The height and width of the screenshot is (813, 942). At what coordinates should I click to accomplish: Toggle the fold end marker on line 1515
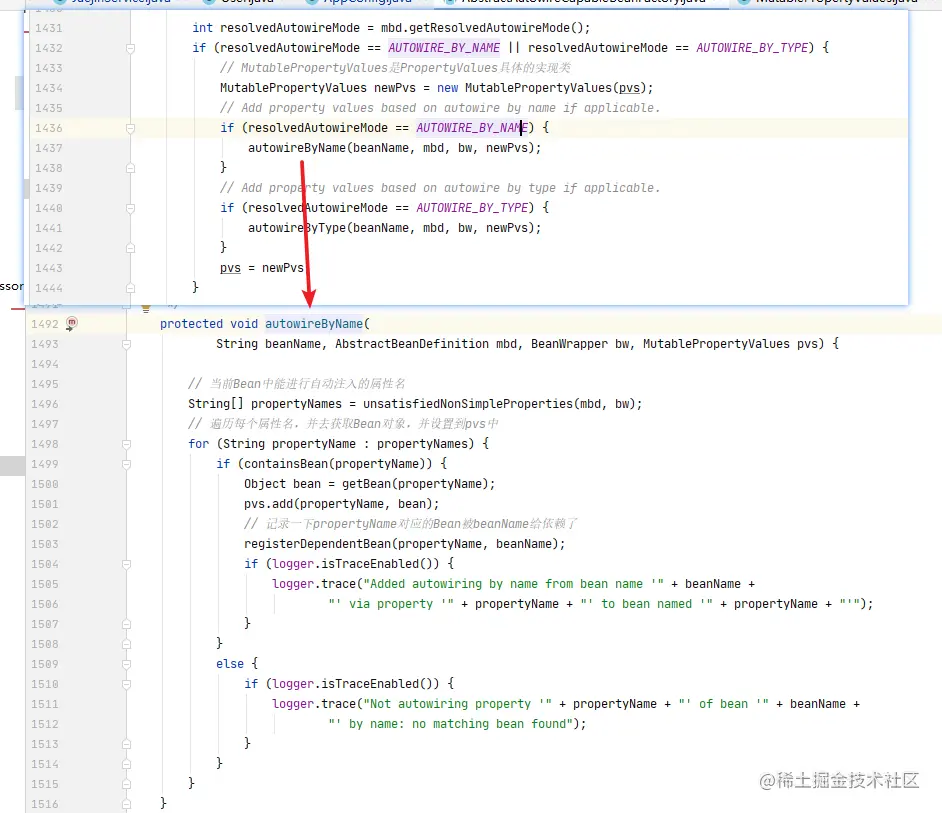click(x=126, y=784)
